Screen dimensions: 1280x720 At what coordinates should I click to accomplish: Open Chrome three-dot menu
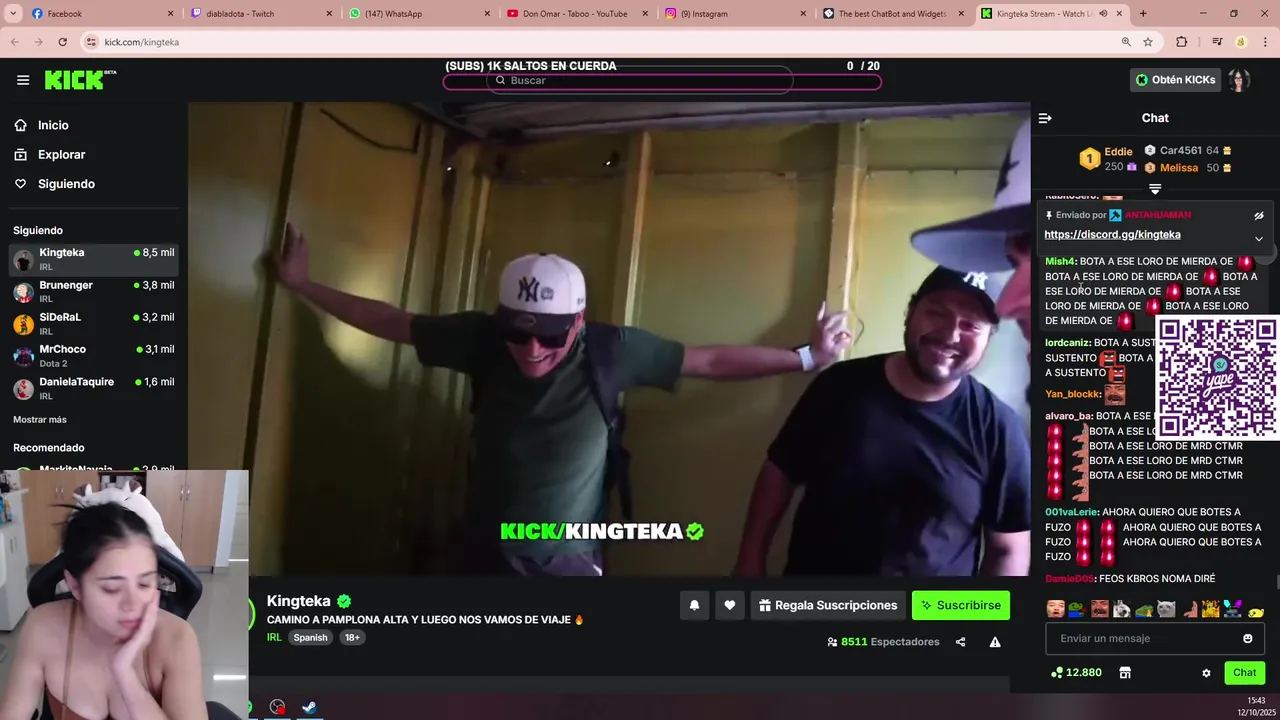[x=1264, y=42]
